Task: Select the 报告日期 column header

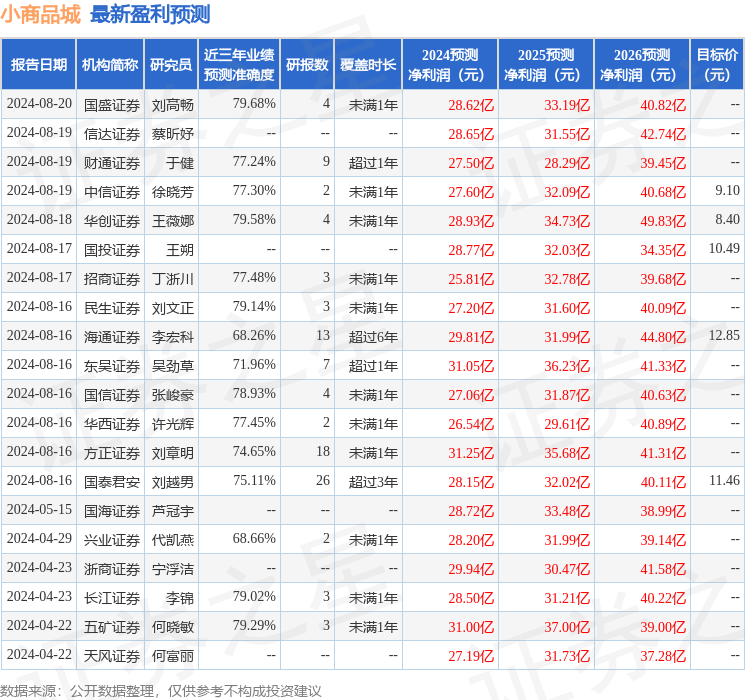Action: tap(38, 65)
